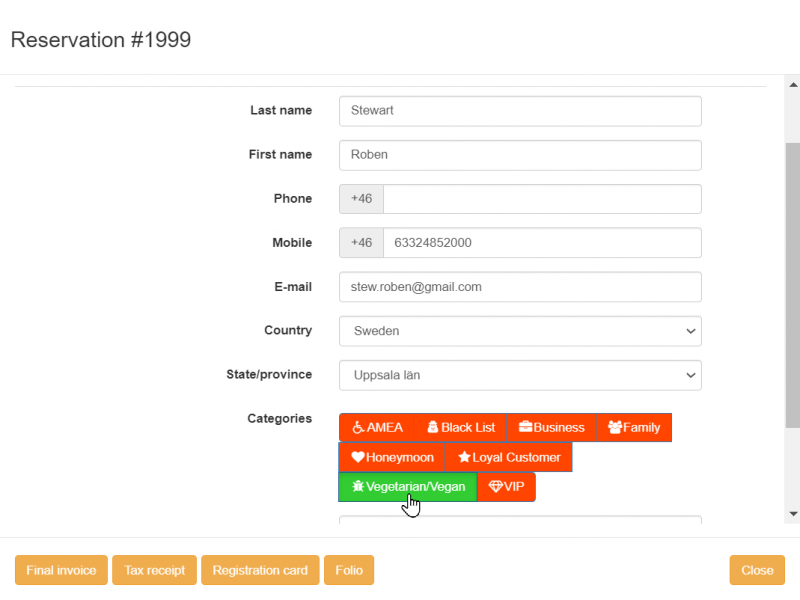Open the Registration card
Viewport: 800px width, 600px height.
tap(260, 570)
